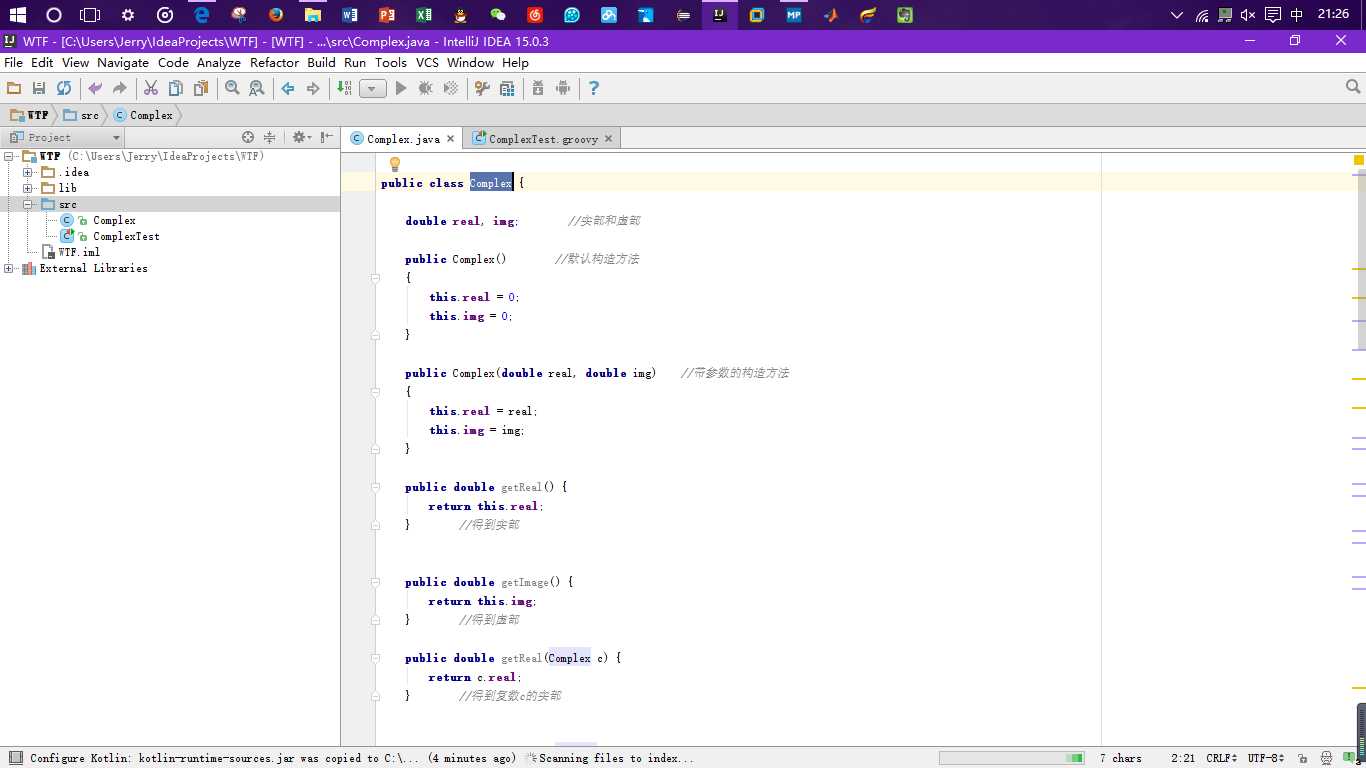The image size is (1366, 768).
Task: Click the indexing progress bar in status bar
Action: tap(1012, 758)
